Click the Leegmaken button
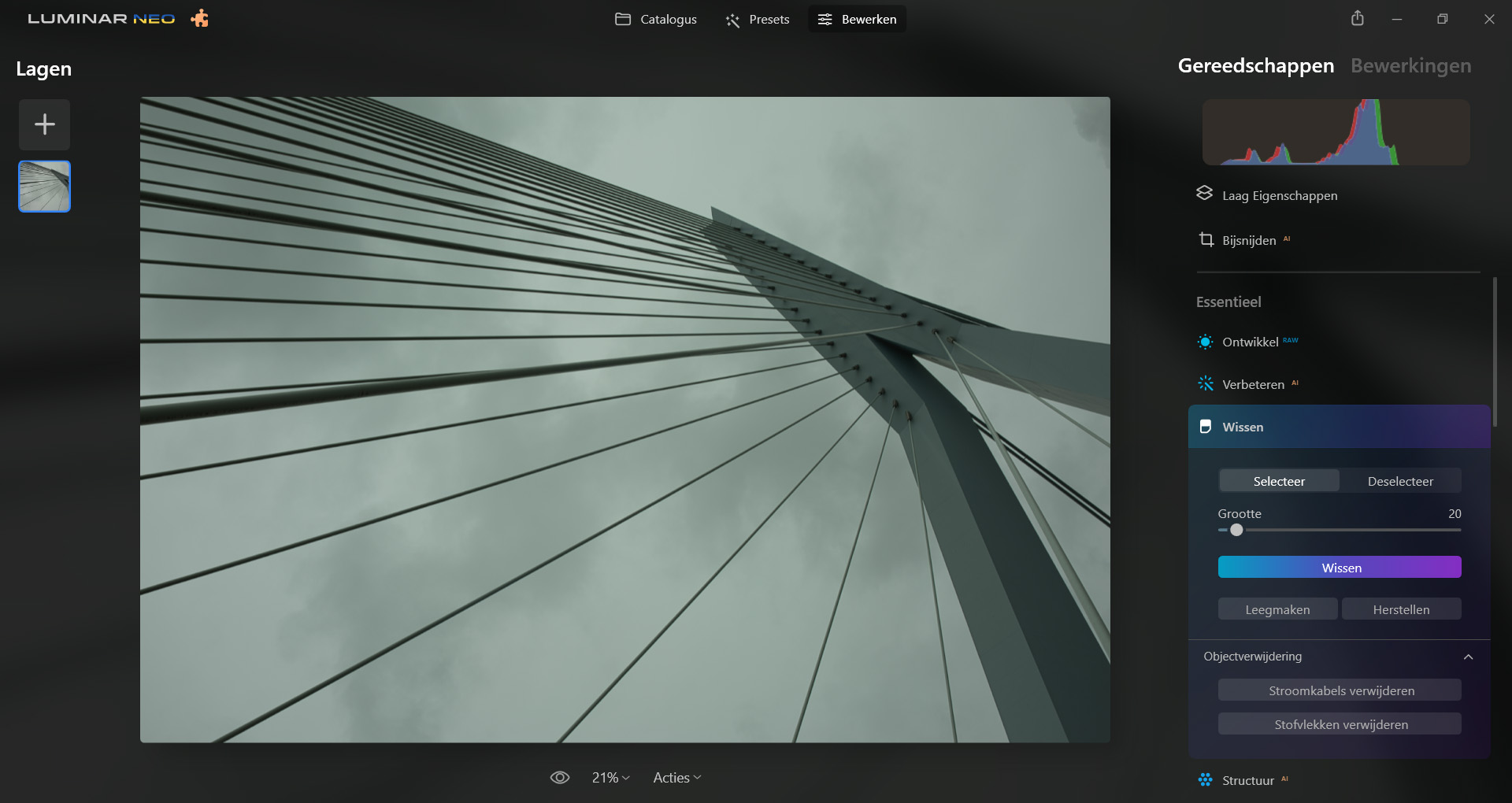Viewport: 1512px width, 803px height. click(x=1277, y=609)
